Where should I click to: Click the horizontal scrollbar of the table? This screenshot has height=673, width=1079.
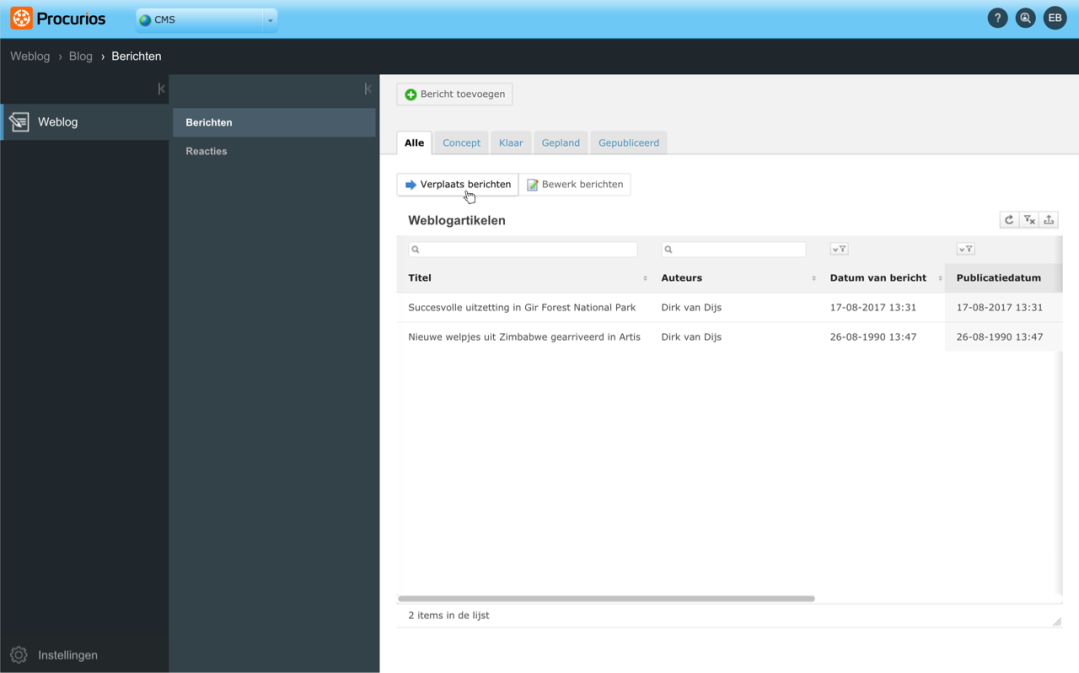coord(606,599)
